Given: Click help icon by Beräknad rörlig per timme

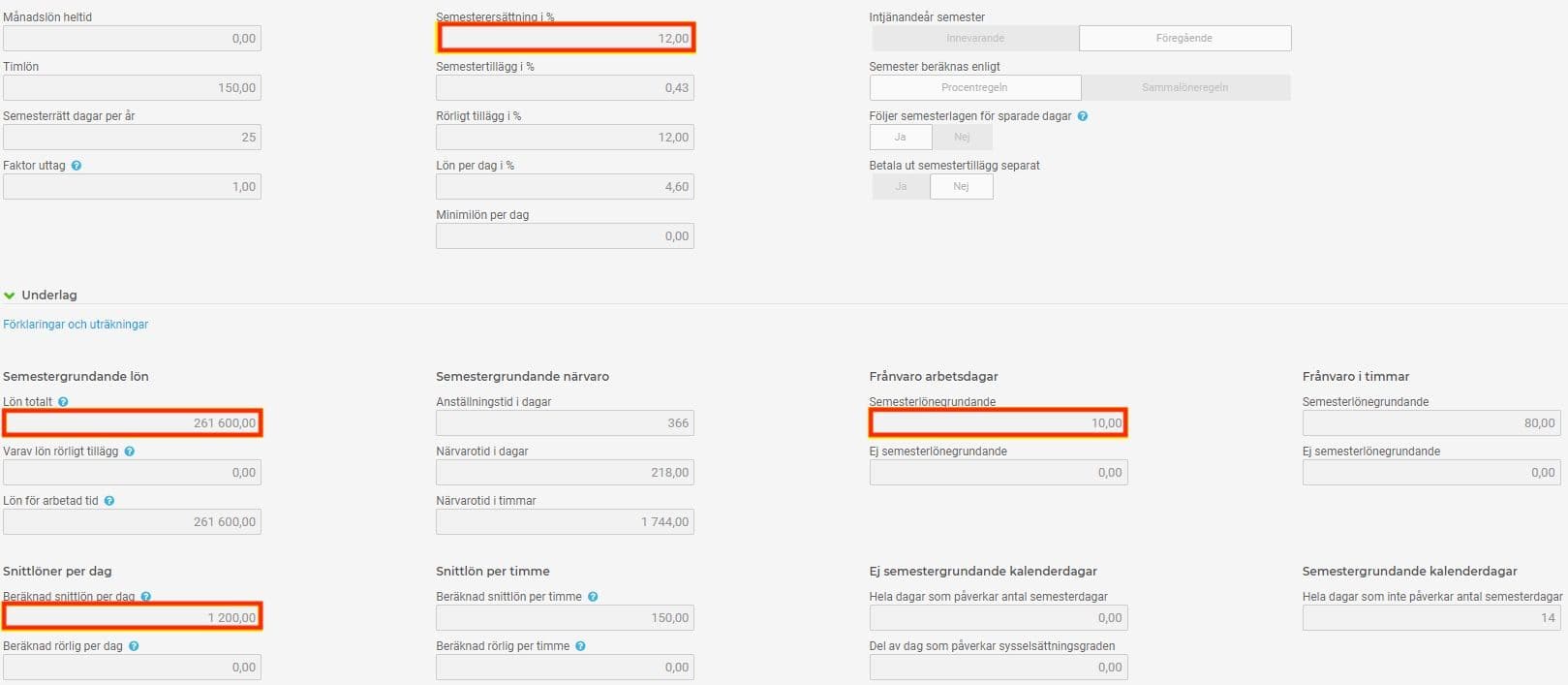Looking at the screenshot, I should 580,646.
